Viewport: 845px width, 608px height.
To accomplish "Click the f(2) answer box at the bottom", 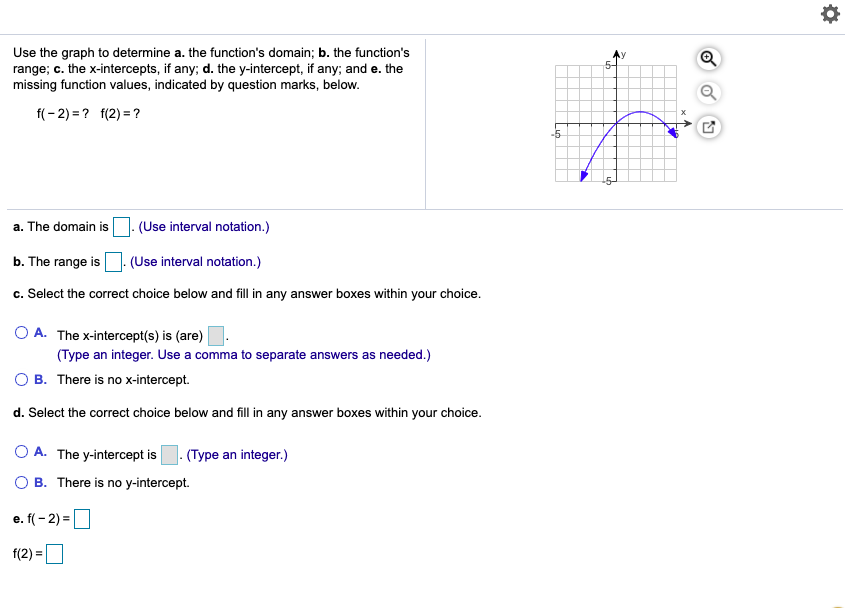I will point(55,553).
